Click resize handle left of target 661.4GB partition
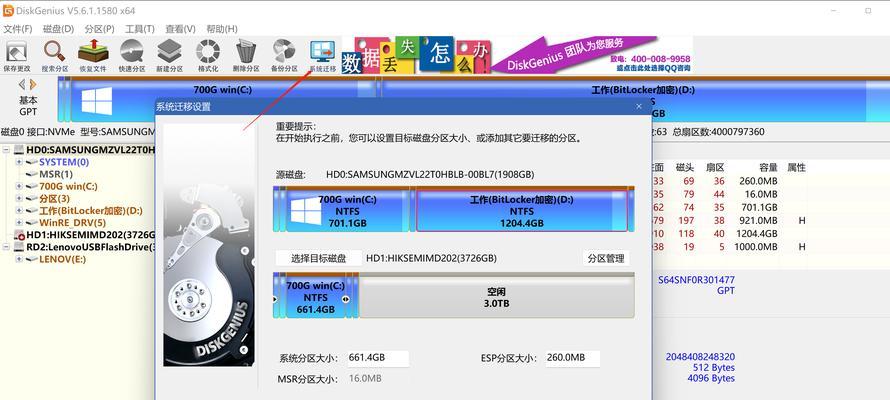 coord(276,299)
